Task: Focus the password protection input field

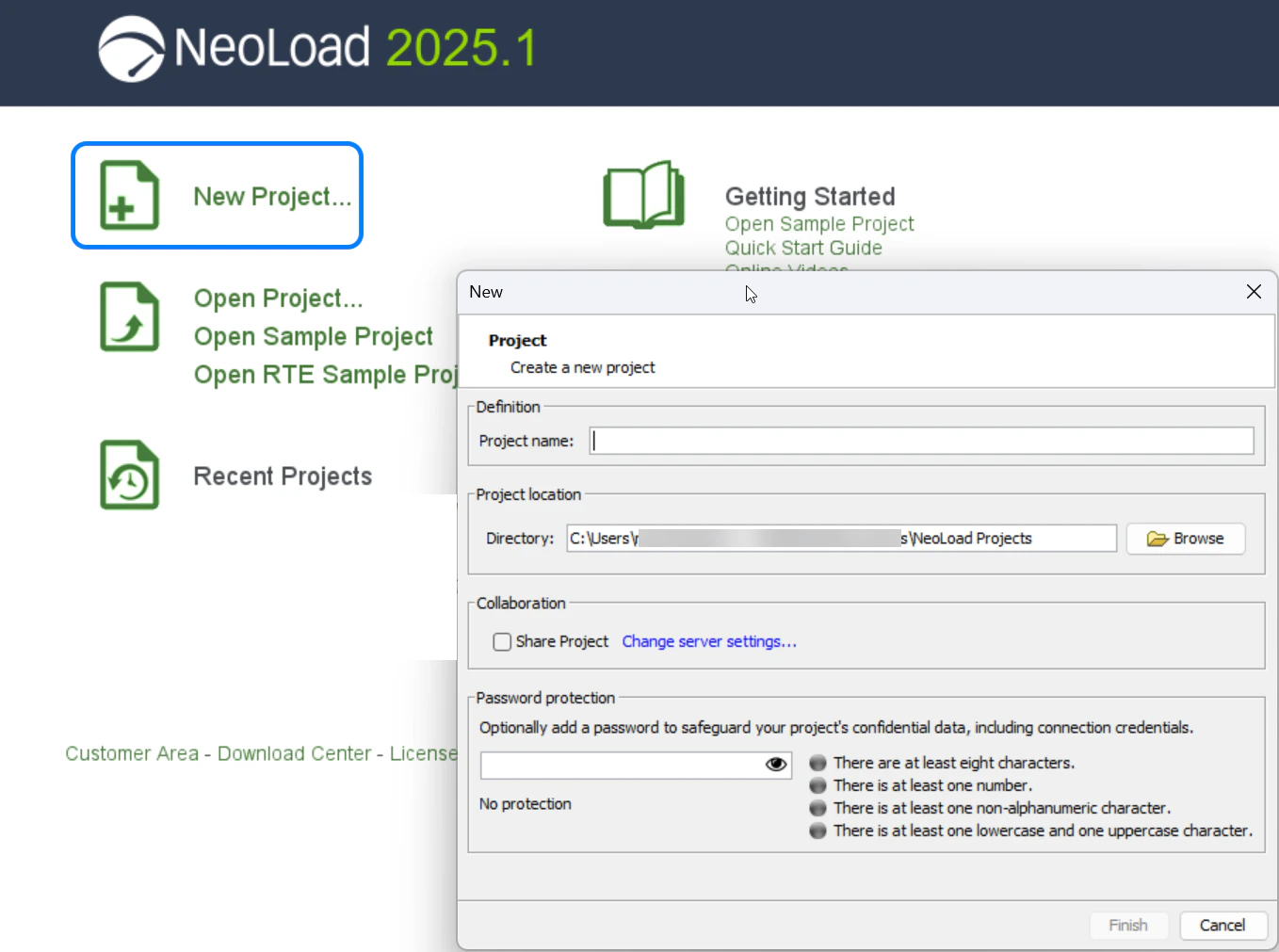Action: coord(636,765)
